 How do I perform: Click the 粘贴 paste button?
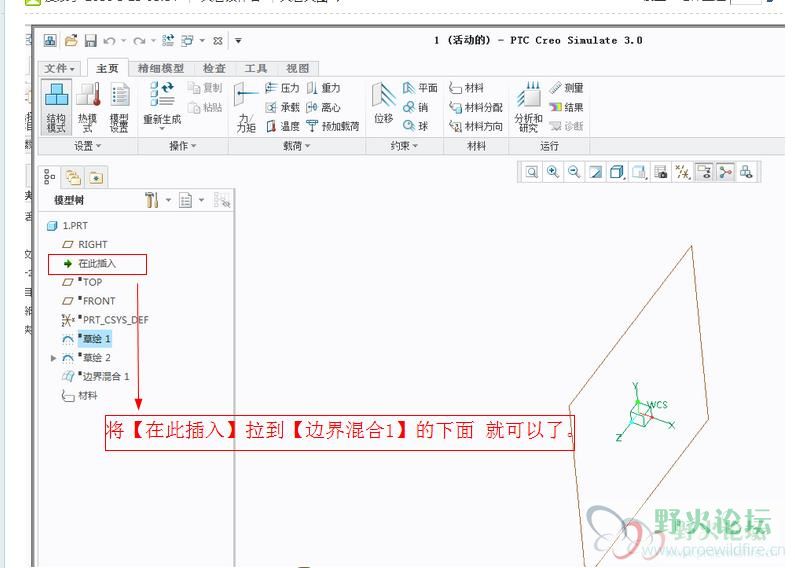pos(205,107)
